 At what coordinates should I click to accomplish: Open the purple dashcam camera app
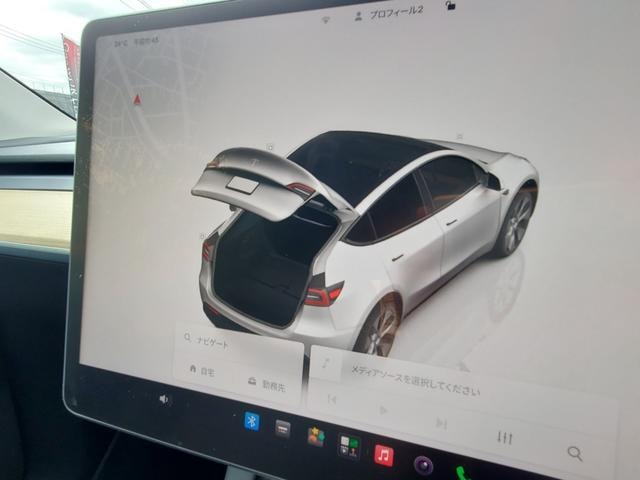pos(423,465)
